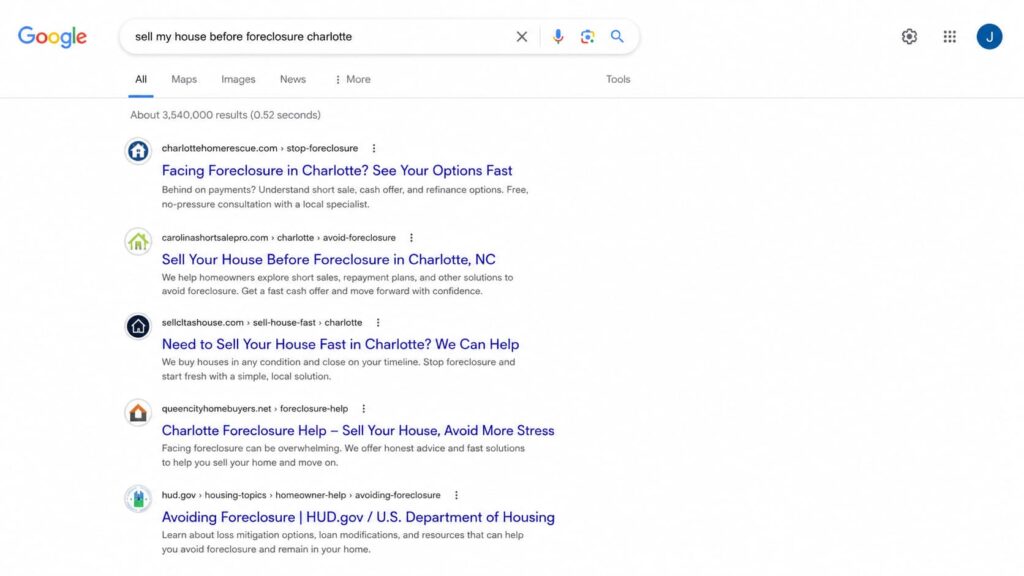Open options menu for sellcltashouse.com result
The image size is (1024, 576).
(x=378, y=323)
